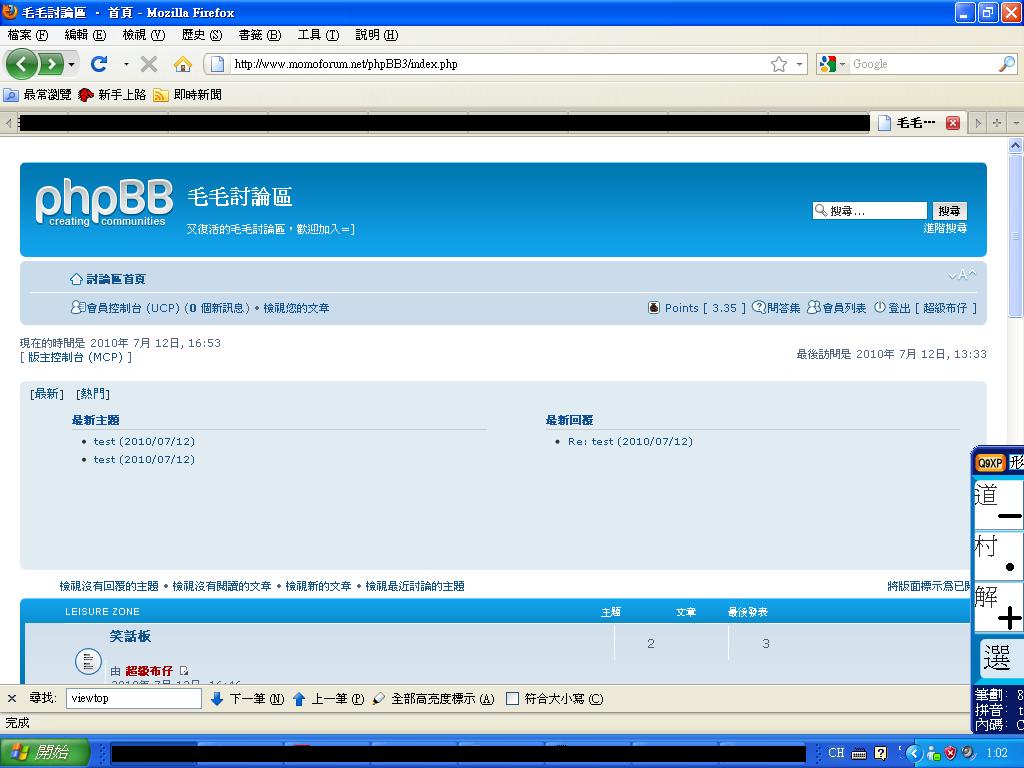Click the red shield tray icon
This screenshot has width=1024, height=768.
tap(950, 753)
